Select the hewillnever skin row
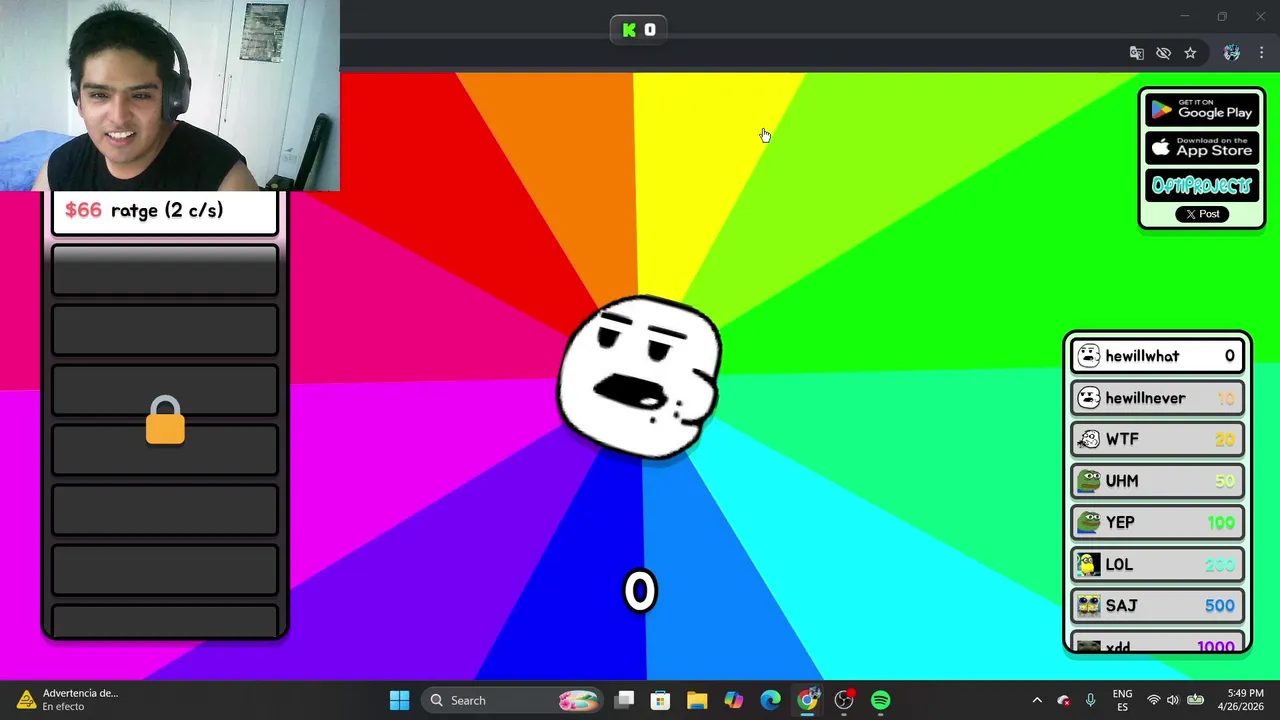The image size is (1280, 720). click(1157, 398)
